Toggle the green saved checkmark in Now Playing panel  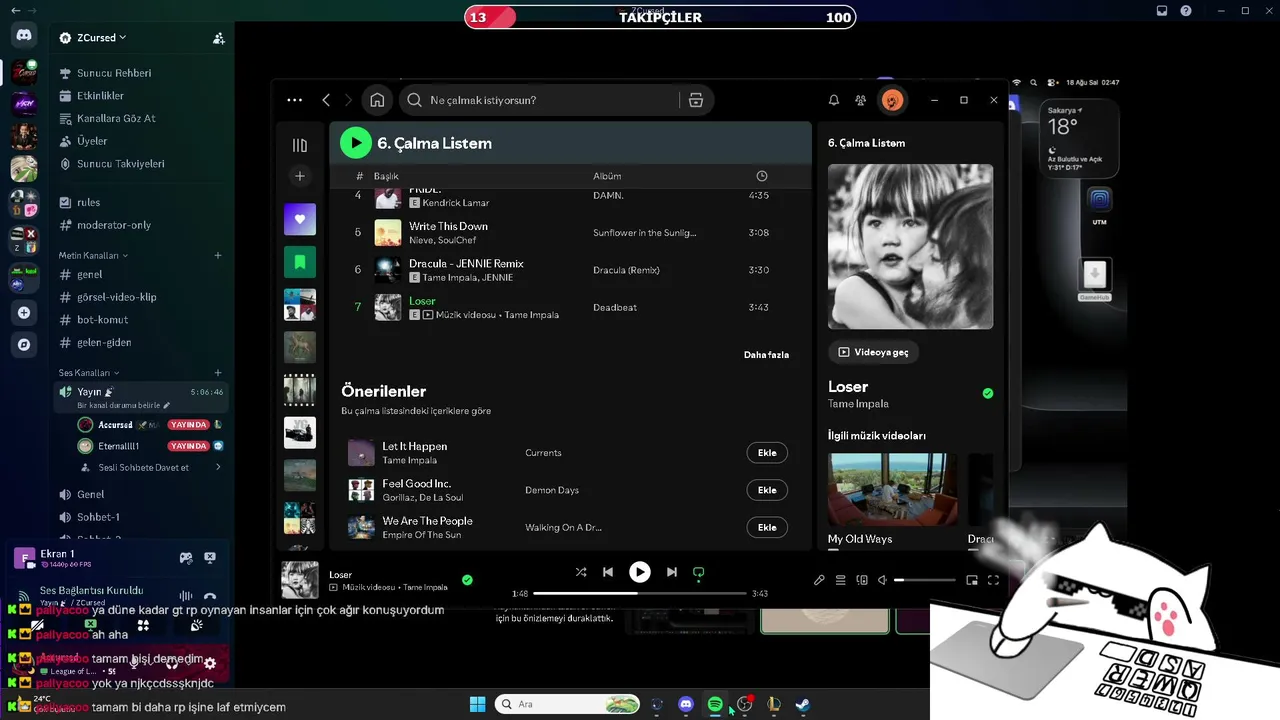pos(988,393)
